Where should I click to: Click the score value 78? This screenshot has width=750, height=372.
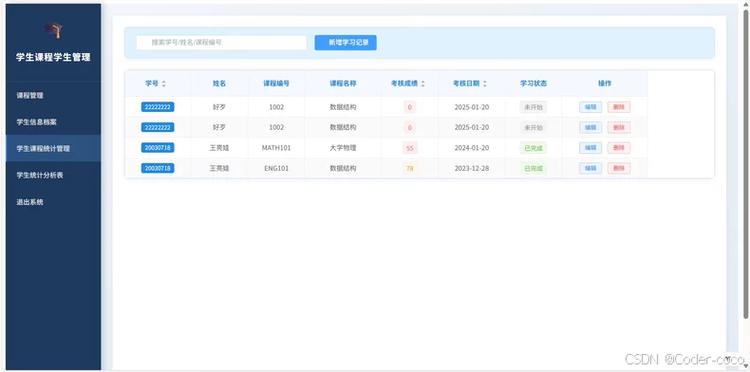[x=409, y=168]
